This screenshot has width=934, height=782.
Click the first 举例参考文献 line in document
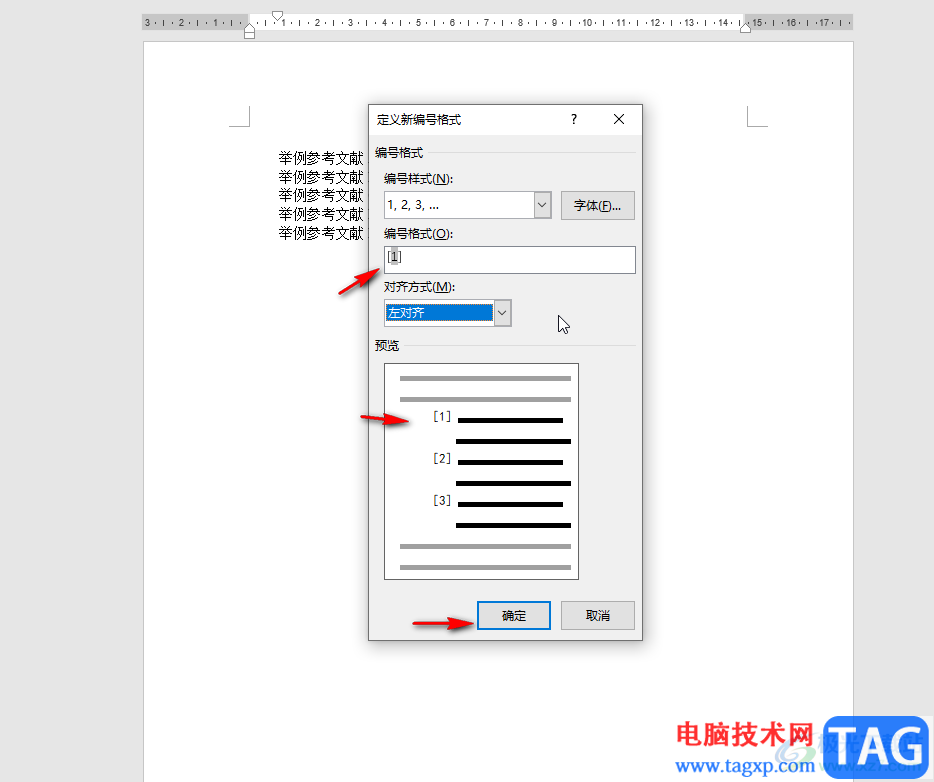coord(320,158)
